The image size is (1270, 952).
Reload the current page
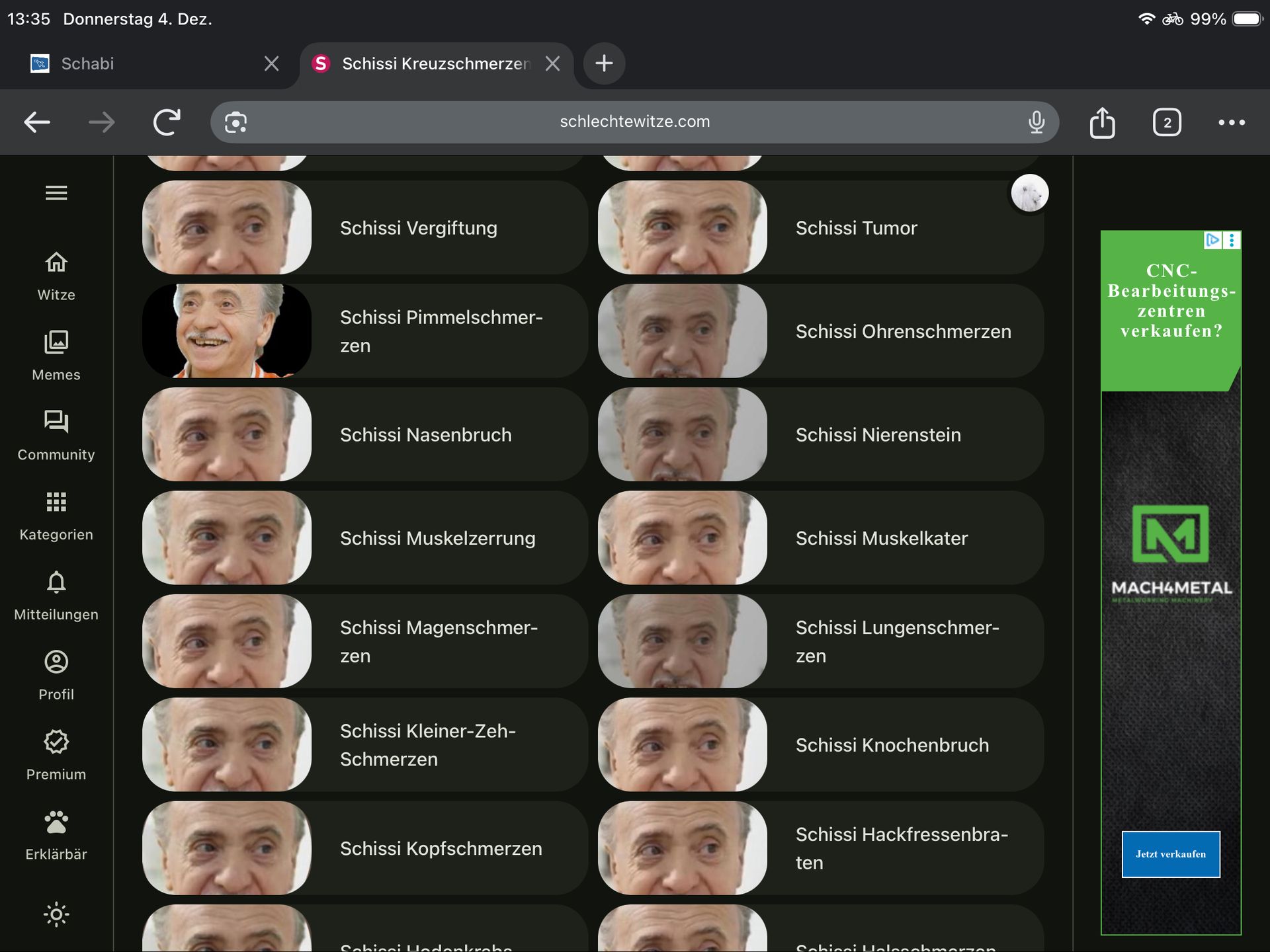pyautogui.click(x=167, y=122)
